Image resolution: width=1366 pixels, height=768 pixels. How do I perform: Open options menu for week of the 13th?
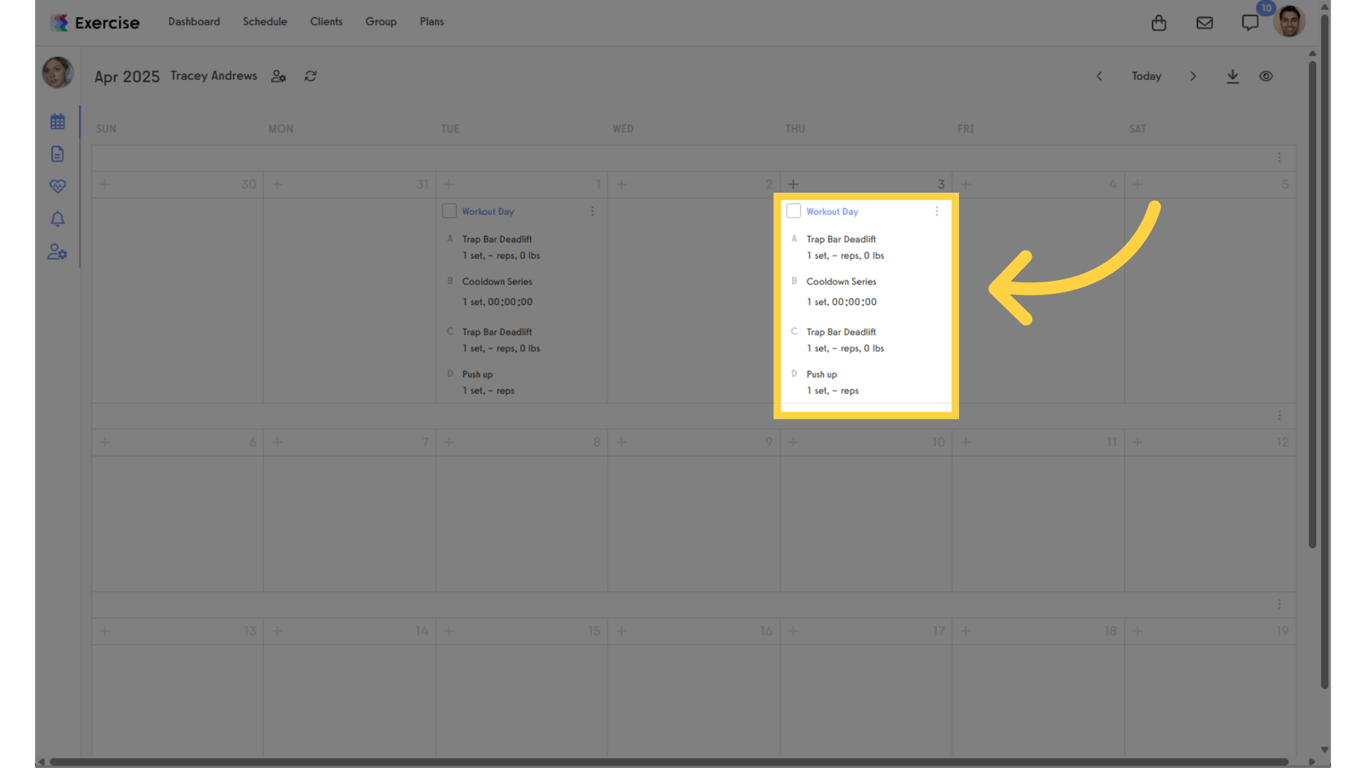(1279, 604)
